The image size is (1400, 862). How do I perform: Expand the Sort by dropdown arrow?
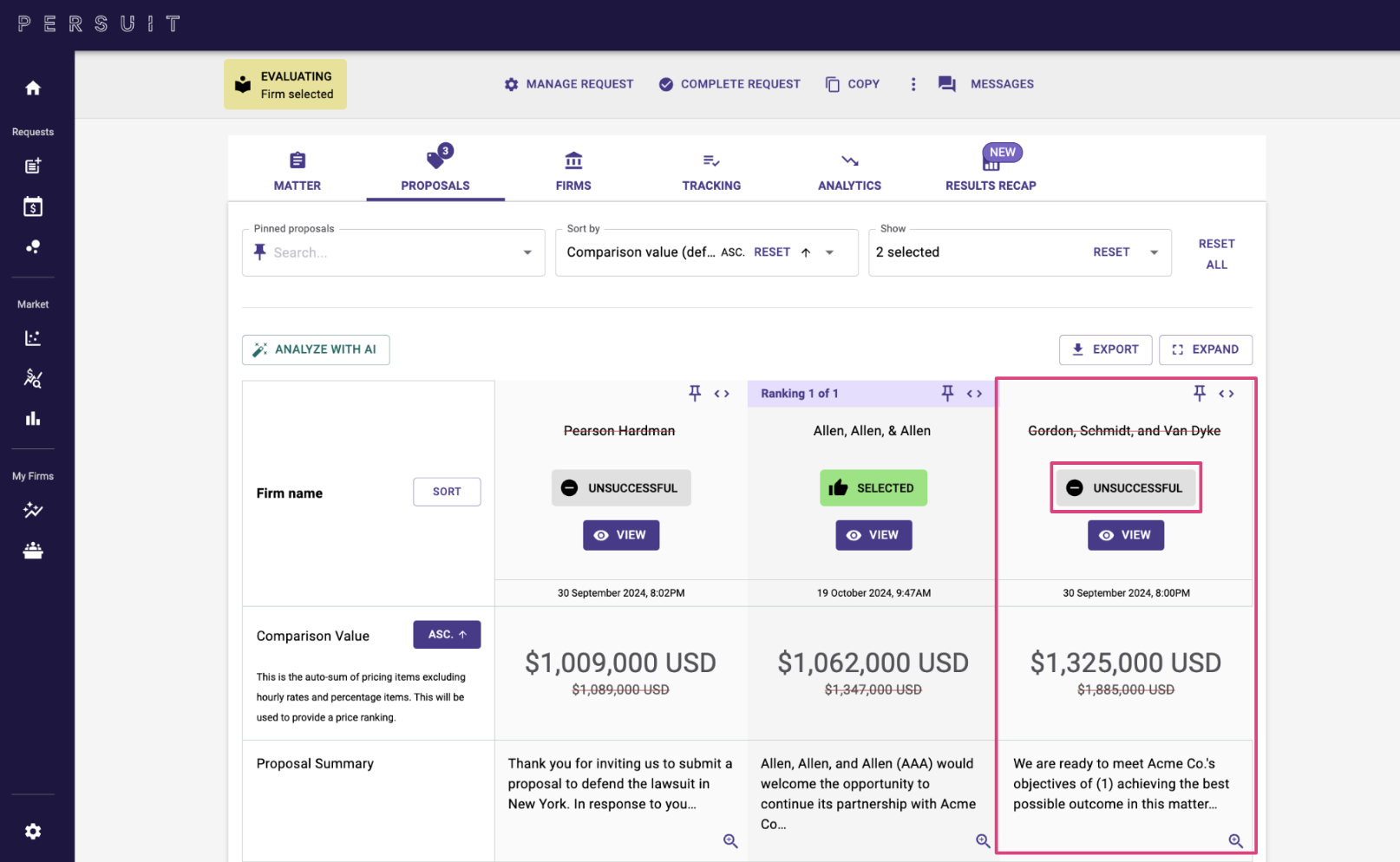[x=830, y=252]
